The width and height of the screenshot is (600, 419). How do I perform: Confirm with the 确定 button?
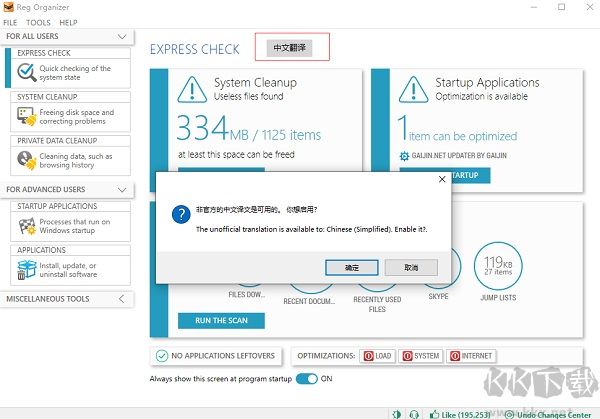point(352,267)
